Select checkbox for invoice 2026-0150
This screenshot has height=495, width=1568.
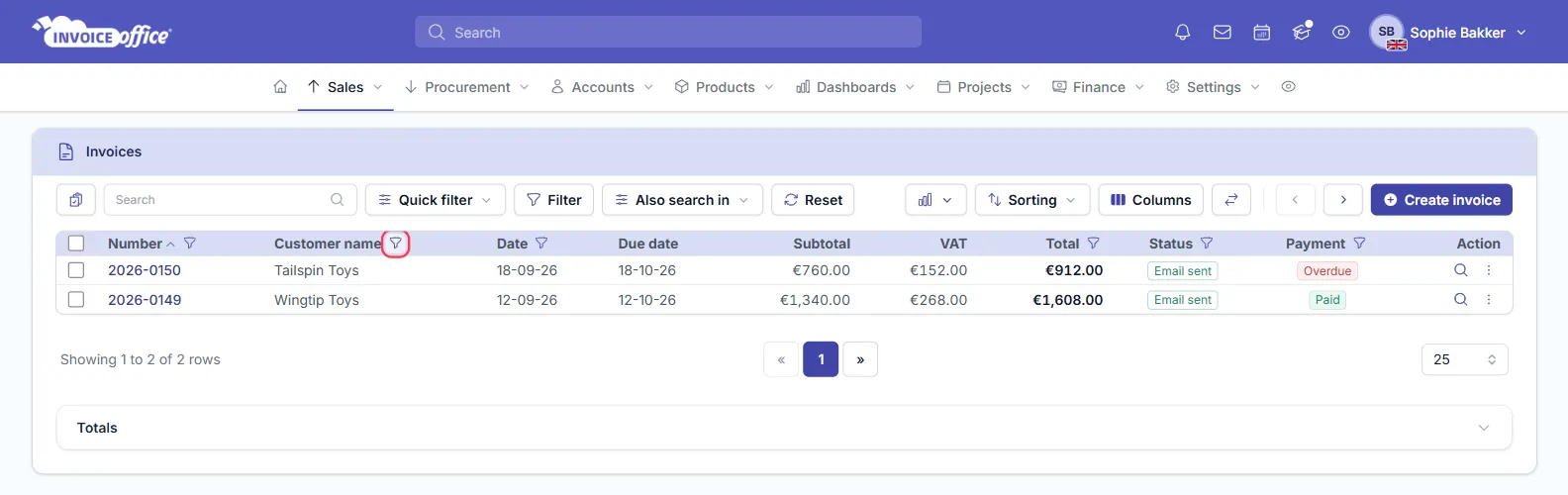76,270
